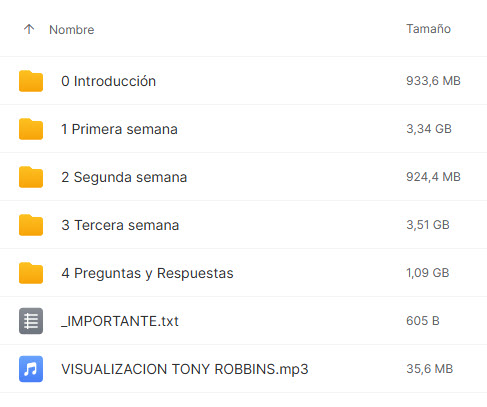
Task: Open the 0 Introducción folder name
Action: (108, 81)
